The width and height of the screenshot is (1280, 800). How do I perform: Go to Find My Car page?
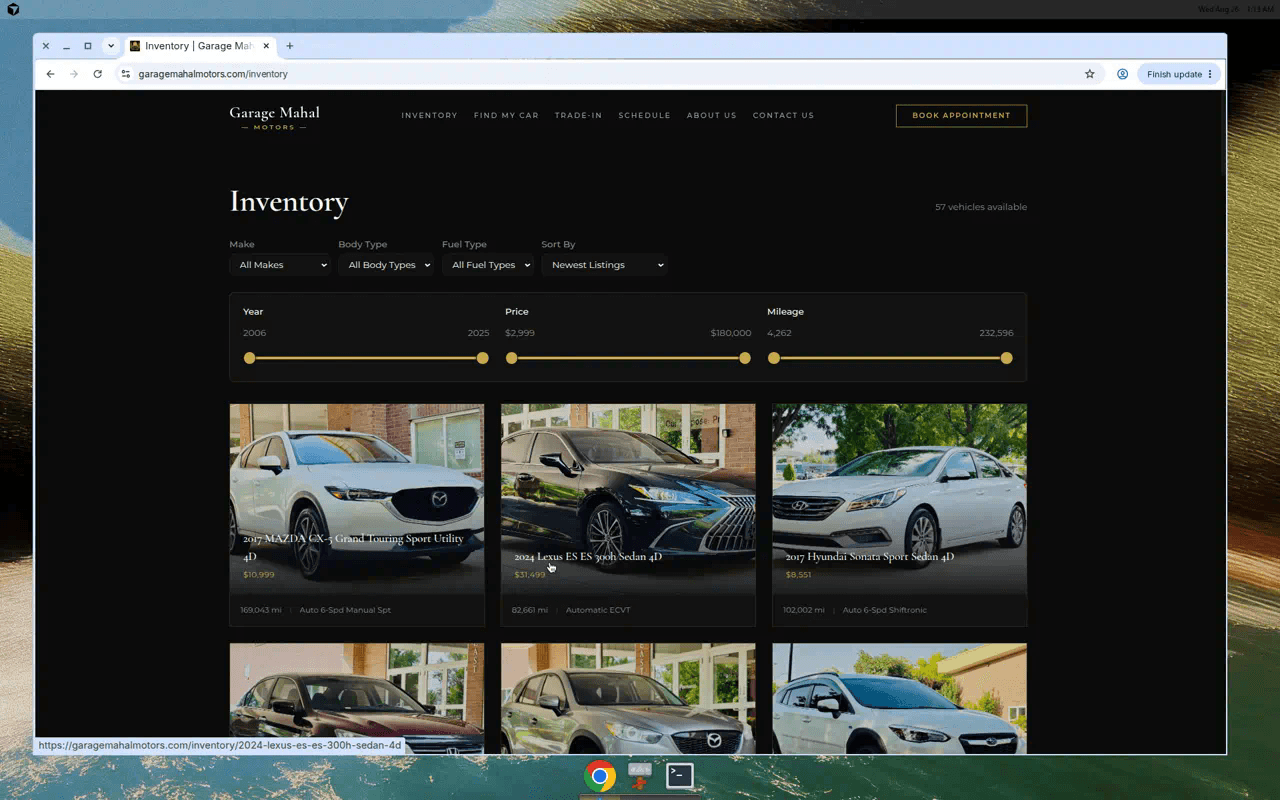[x=506, y=116]
